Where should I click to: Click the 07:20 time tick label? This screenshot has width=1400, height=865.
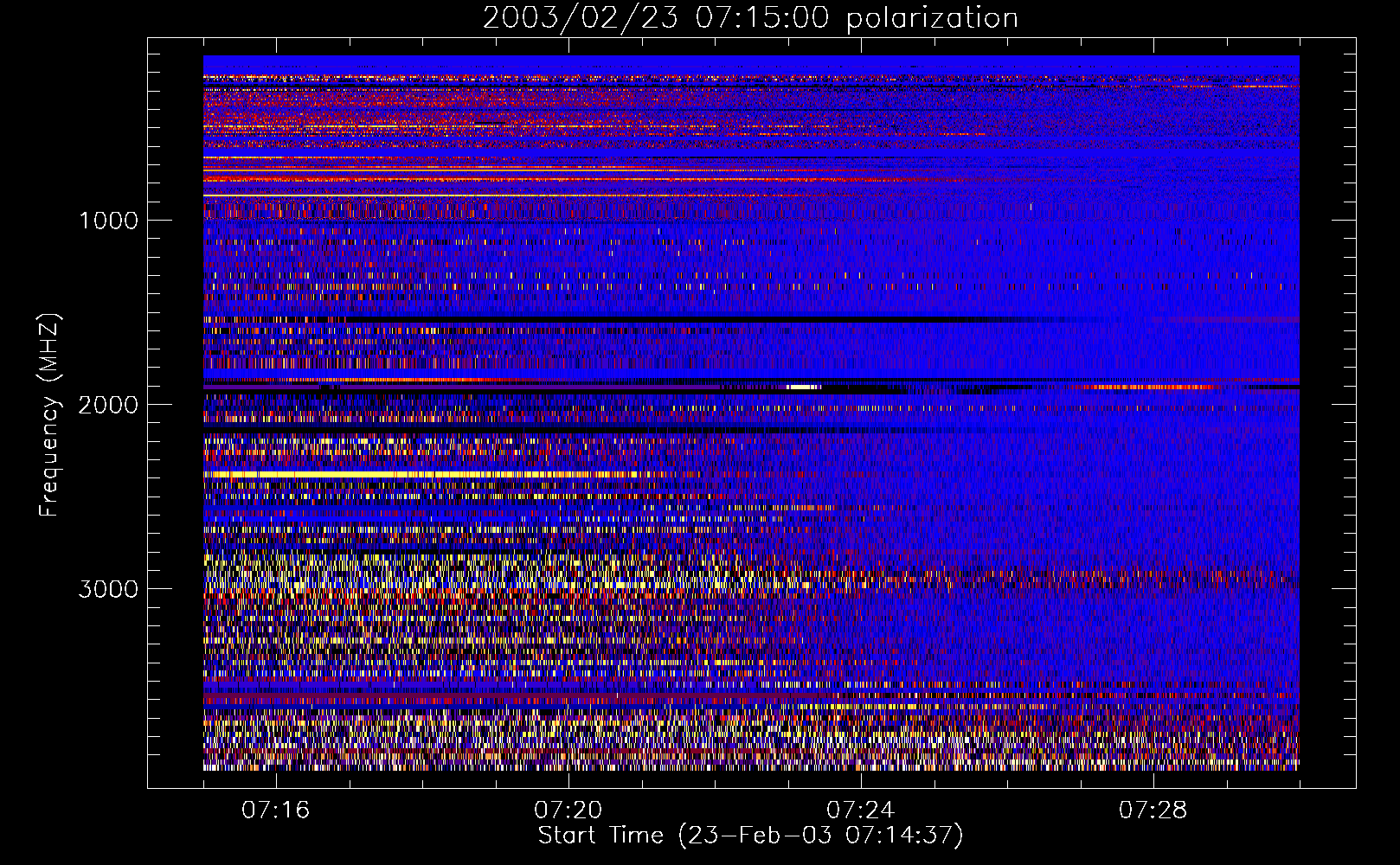coord(568,810)
